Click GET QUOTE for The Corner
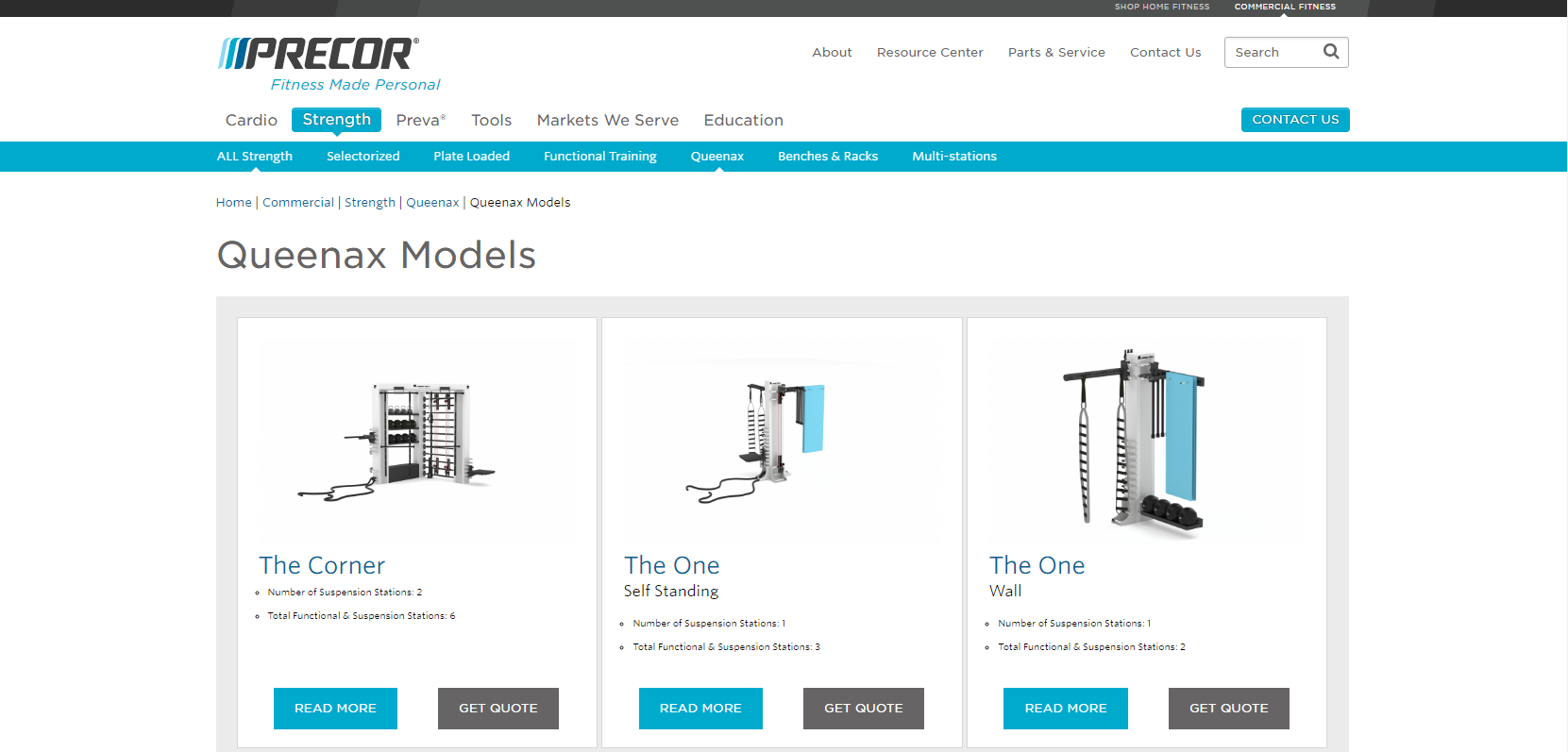Image resolution: width=1568 pixels, height=752 pixels. click(498, 709)
